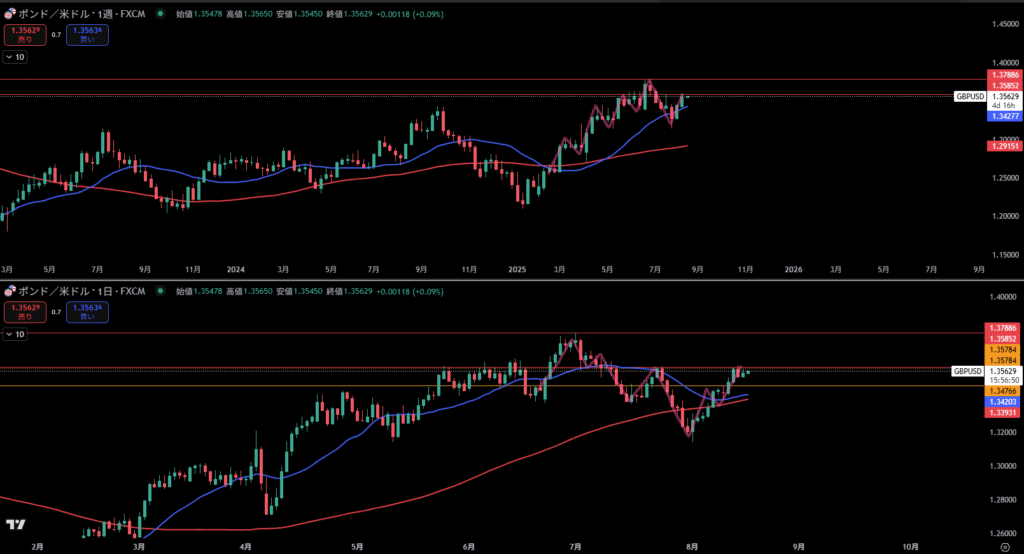The height and width of the screenshot is (554, 1024).
Task: Click 2月 on the daily time axis
Action: pos(37,547)
